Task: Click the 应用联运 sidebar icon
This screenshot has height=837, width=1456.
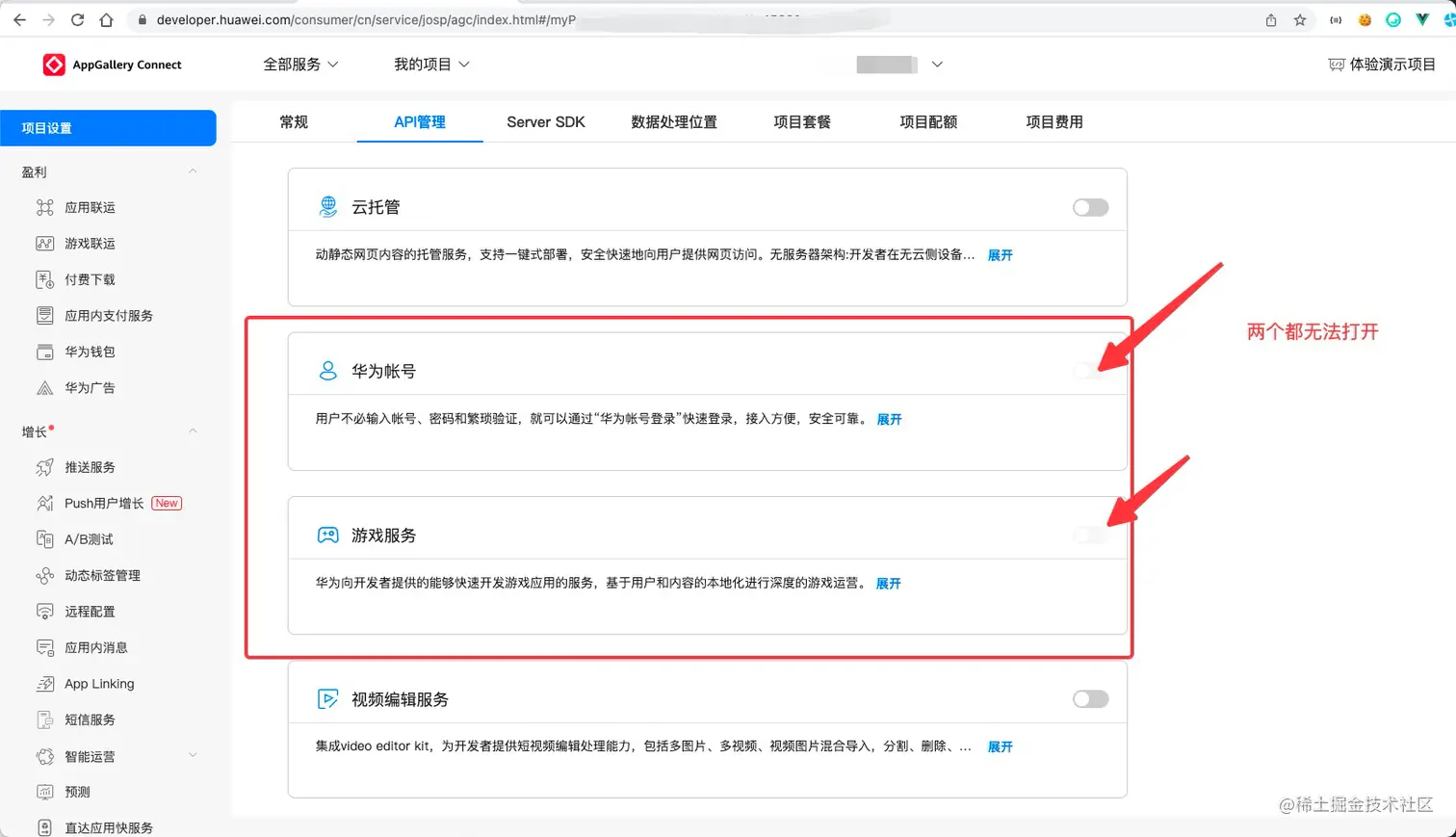Action: pos(44,207)
